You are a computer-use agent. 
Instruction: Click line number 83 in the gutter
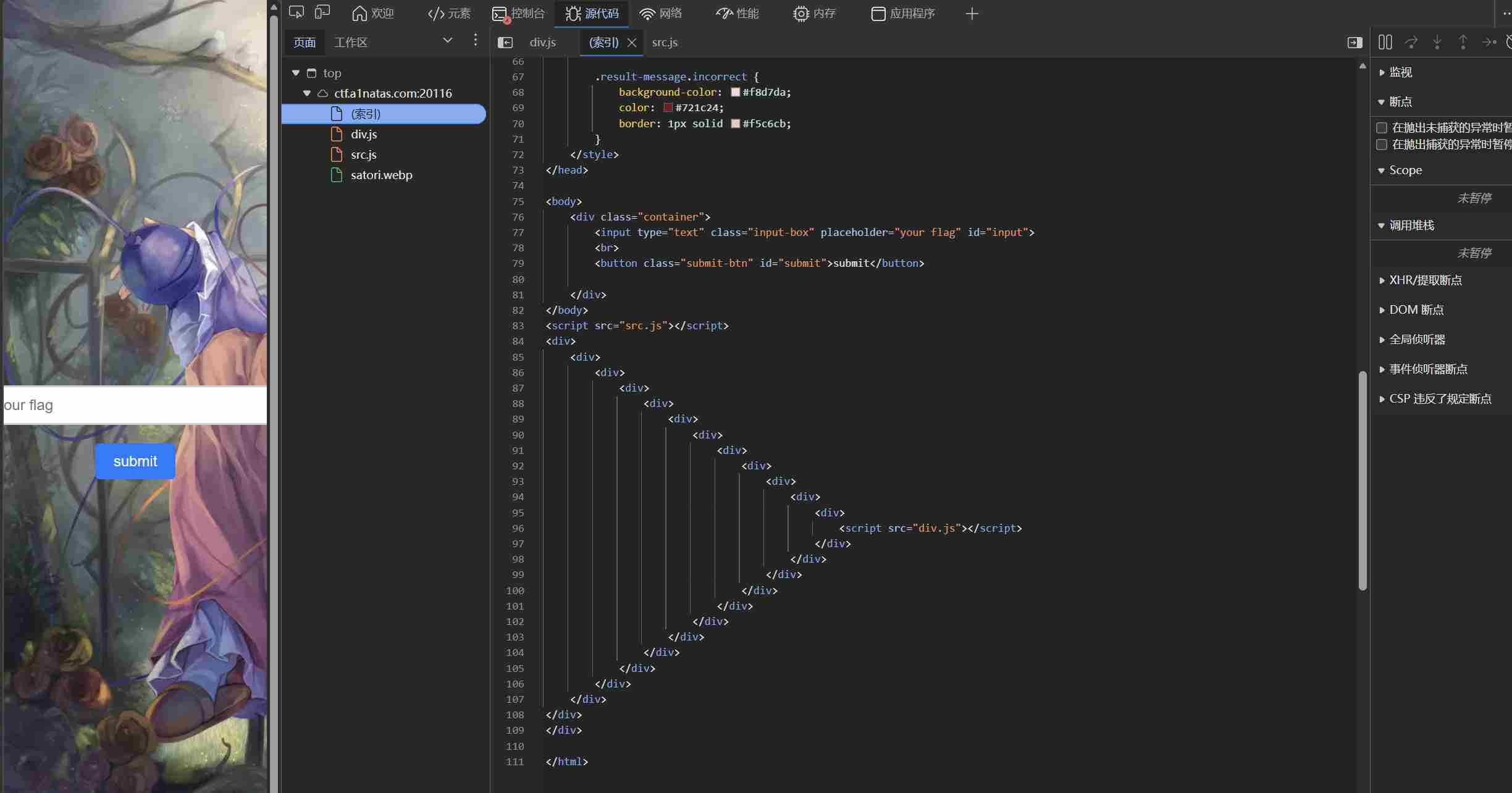pos(518,325)
